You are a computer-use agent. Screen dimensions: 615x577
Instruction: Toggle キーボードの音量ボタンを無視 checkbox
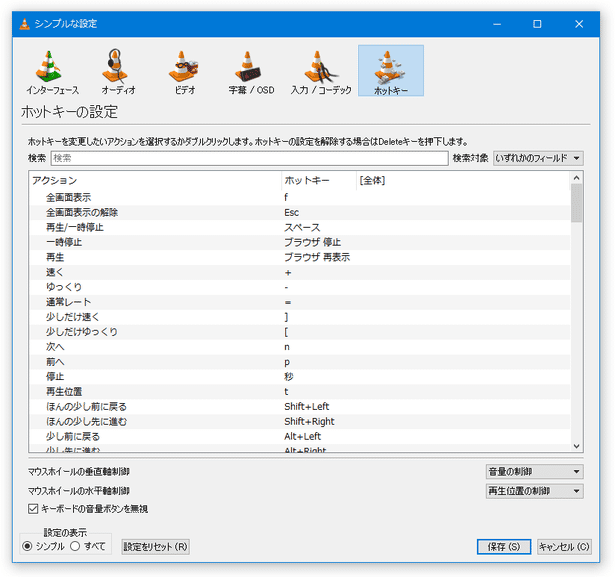point(33,509)
